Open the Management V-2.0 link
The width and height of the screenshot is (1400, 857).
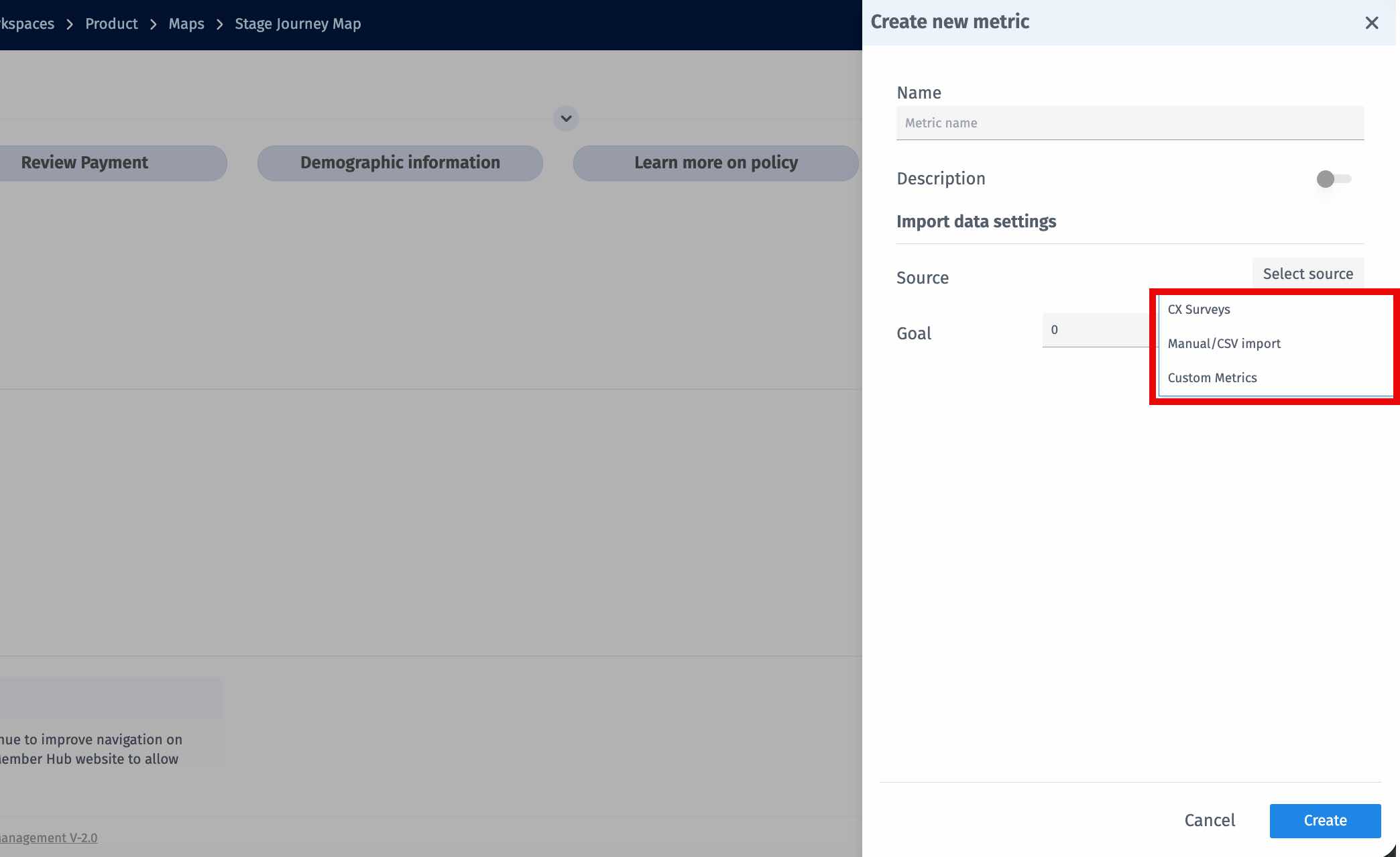[x=48, y=838]
